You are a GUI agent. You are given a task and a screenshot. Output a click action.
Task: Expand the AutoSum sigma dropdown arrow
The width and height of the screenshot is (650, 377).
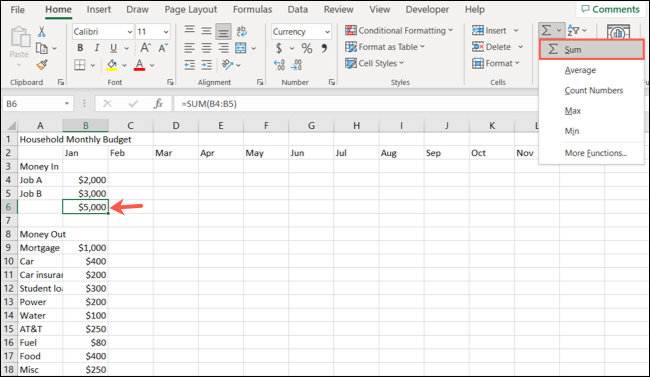coord(559,31)
